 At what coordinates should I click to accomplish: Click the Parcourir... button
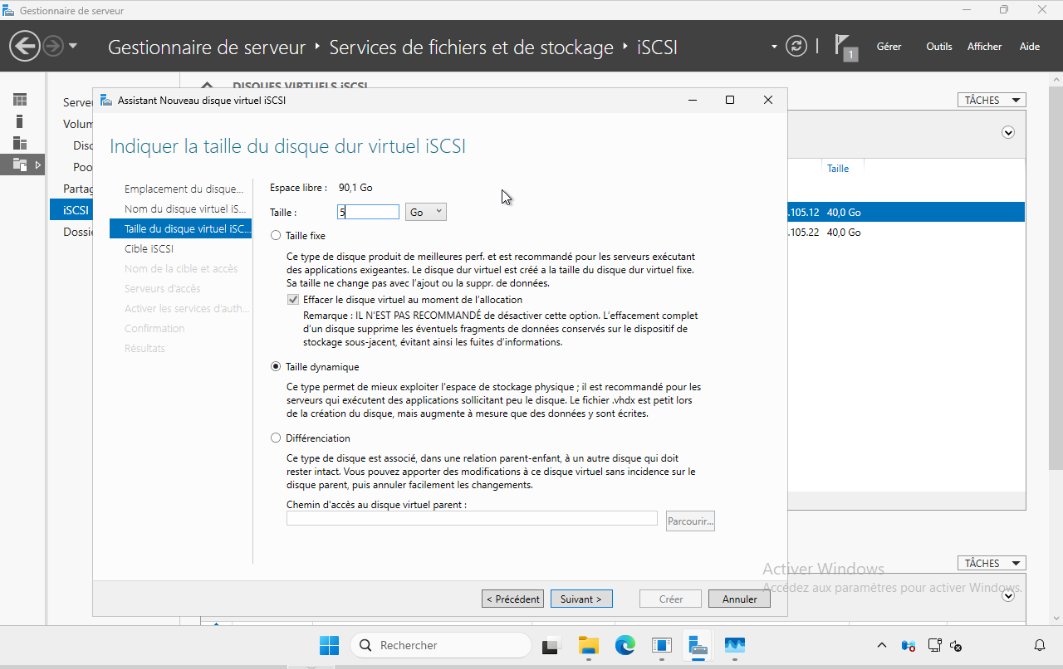coord(690,521)
